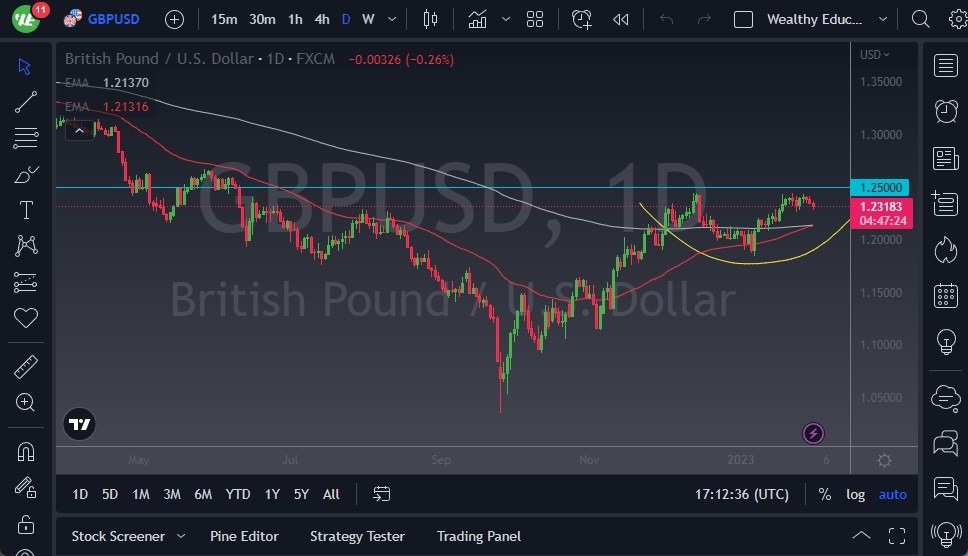This screenshot has width=968, height=556.
Task: Expand the time interval dropdown arrow
Action: point(391,19)
